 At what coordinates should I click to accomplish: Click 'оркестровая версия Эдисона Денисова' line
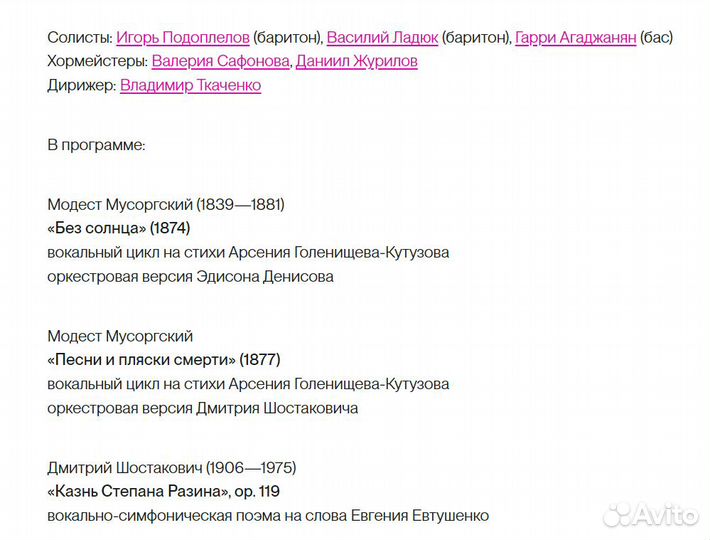190,276
